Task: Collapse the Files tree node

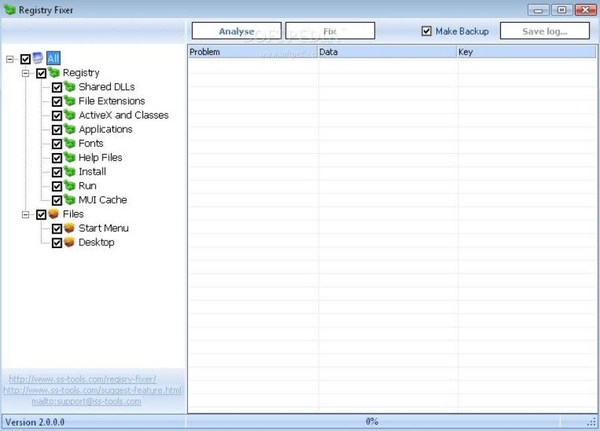Action: coord(26,214)
